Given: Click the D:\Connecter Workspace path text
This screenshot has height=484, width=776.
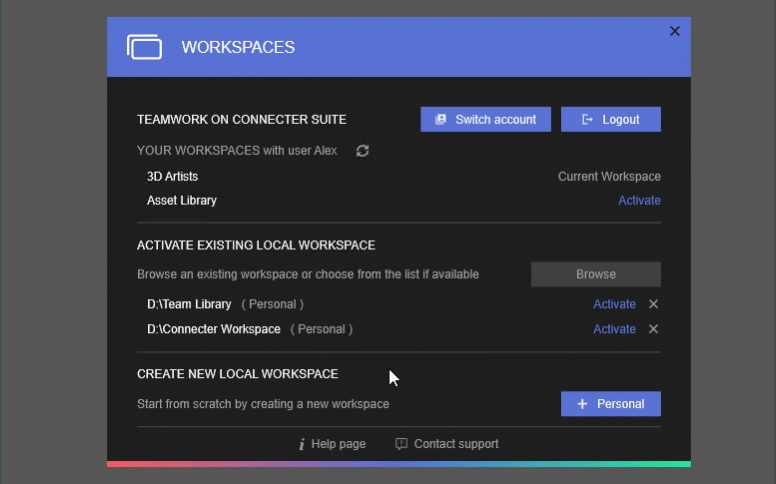Looking at the screenshot, I should click(214, 329).
